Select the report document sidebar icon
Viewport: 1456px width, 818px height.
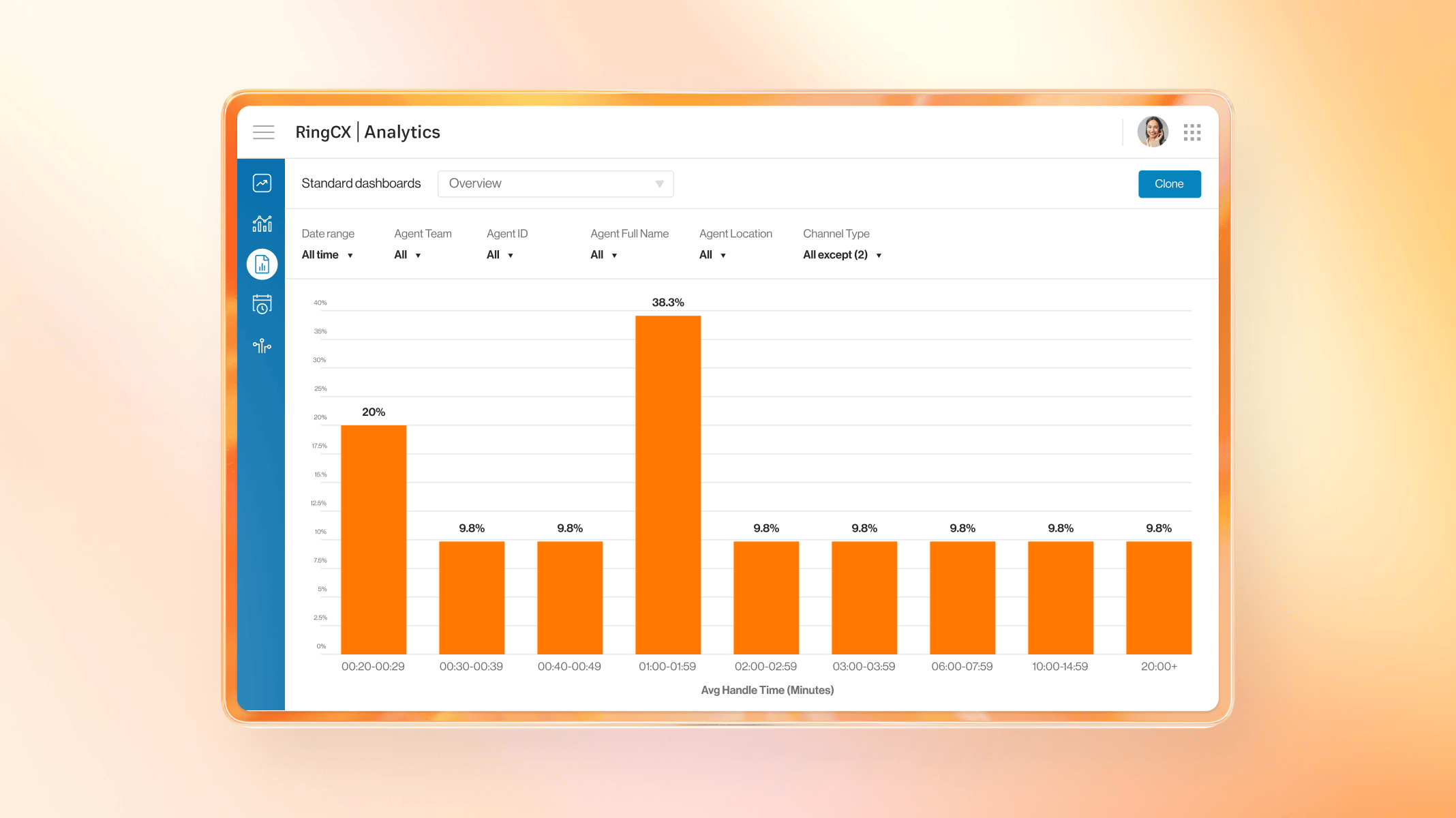262,264
